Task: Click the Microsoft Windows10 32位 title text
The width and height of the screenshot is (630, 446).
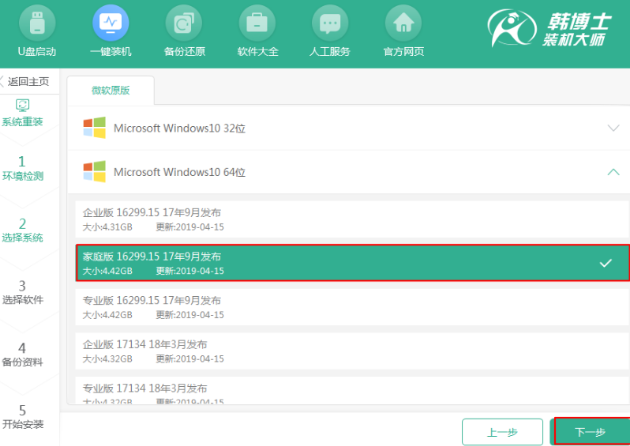Action: click(x=179, y=128)
